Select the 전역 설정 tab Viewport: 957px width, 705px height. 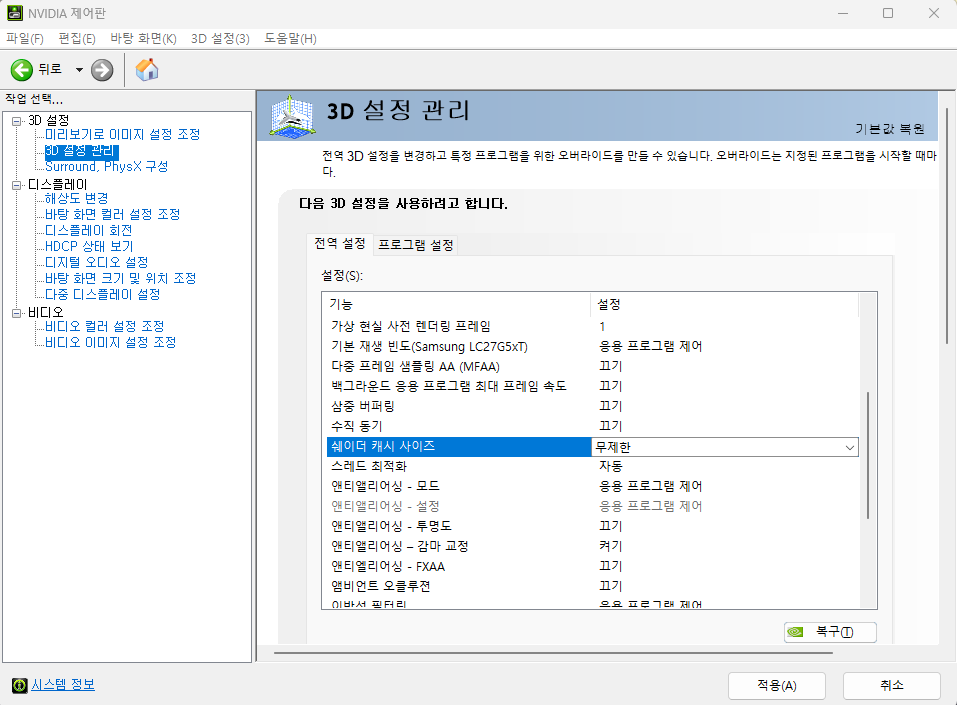[x=340, y=244]
